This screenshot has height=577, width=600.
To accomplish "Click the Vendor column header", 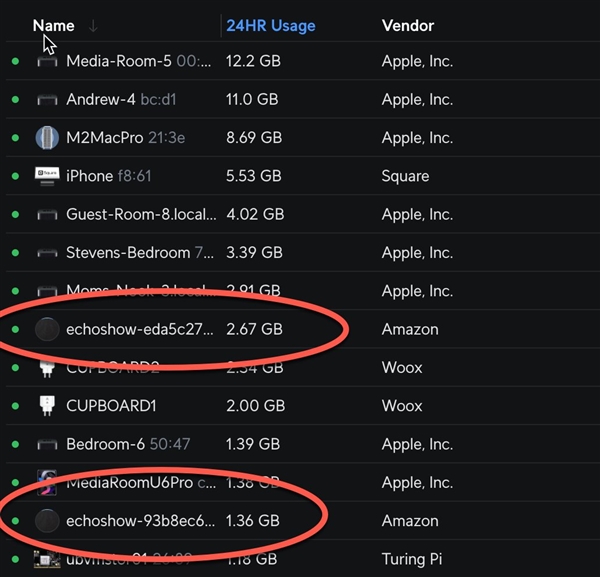I will pos(407,26).
